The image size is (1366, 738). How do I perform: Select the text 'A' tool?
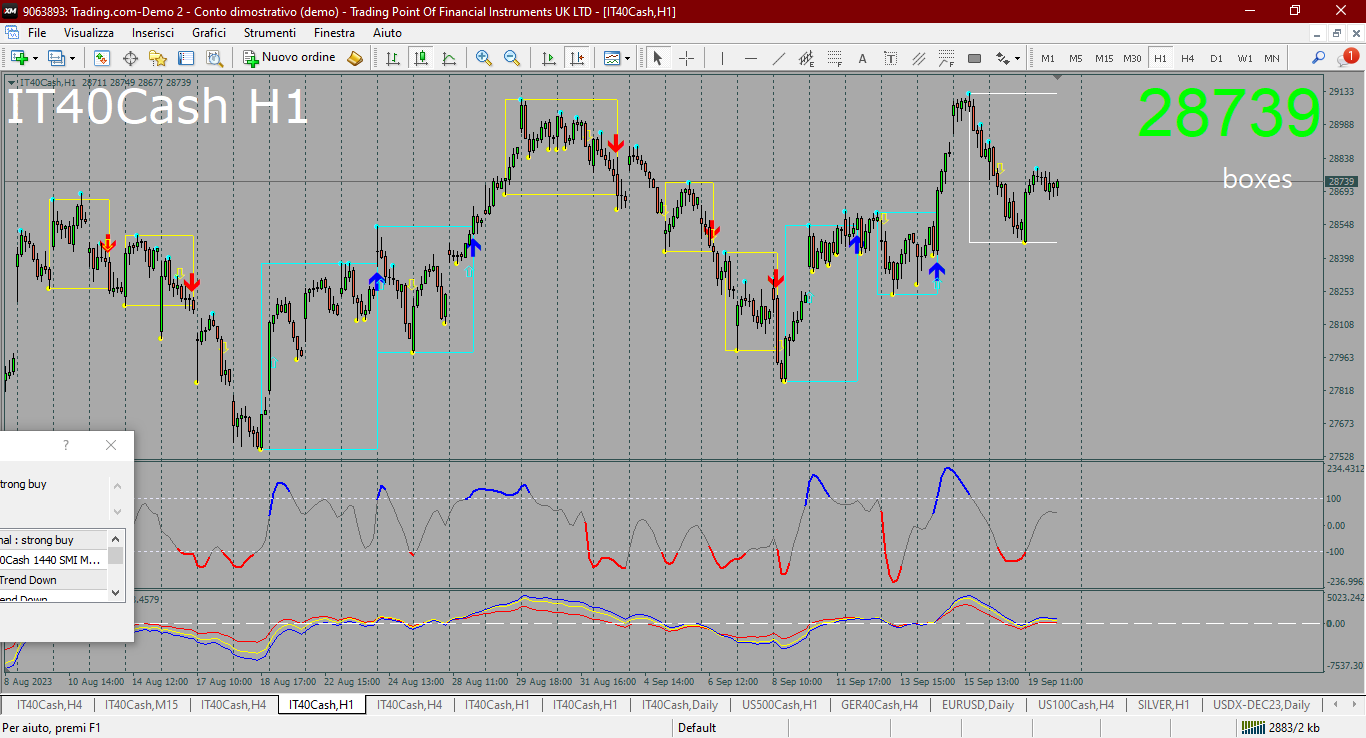(x=862, y=58)
